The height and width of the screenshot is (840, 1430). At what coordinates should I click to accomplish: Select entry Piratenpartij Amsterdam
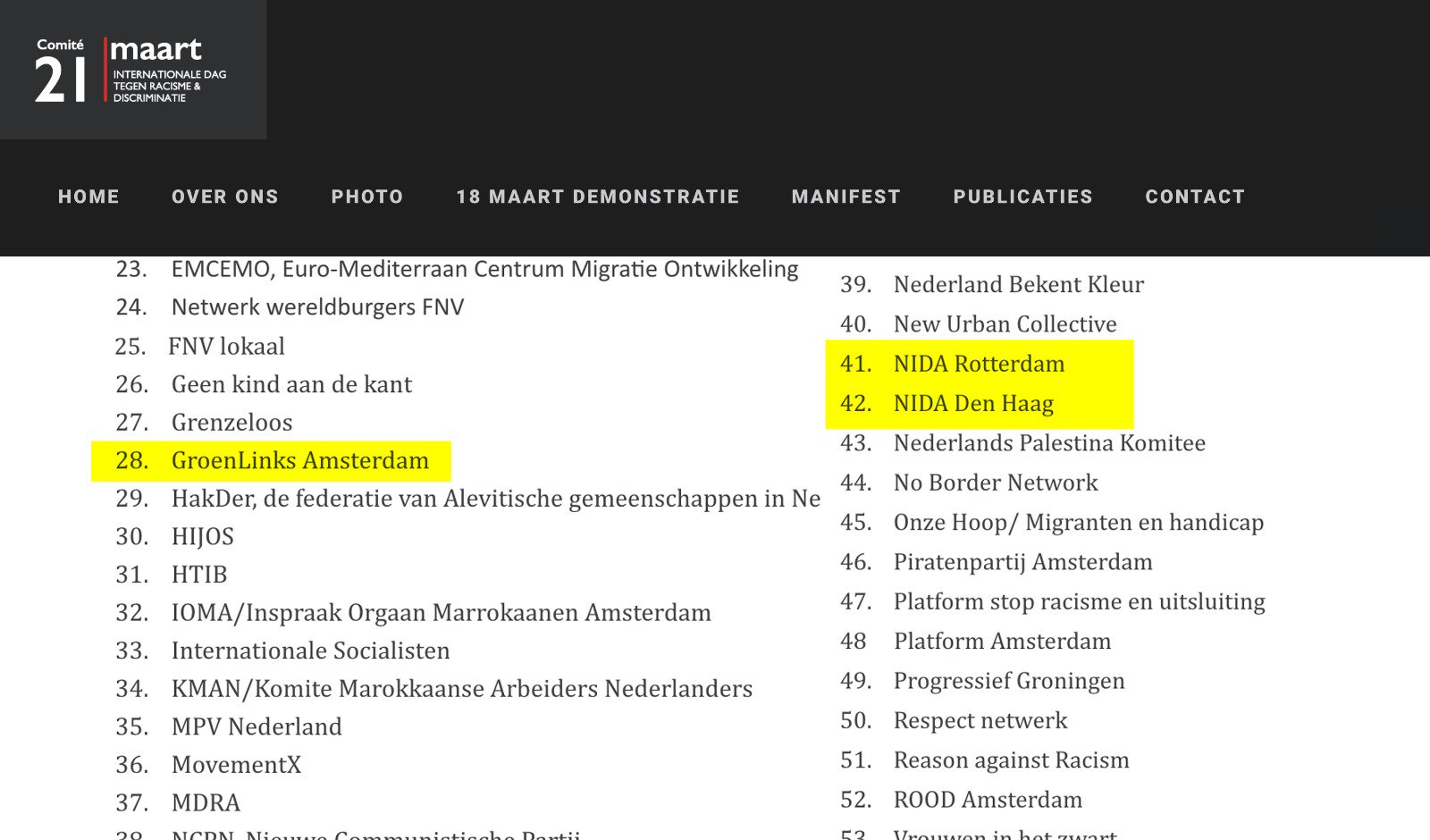[x=997, y=562]
